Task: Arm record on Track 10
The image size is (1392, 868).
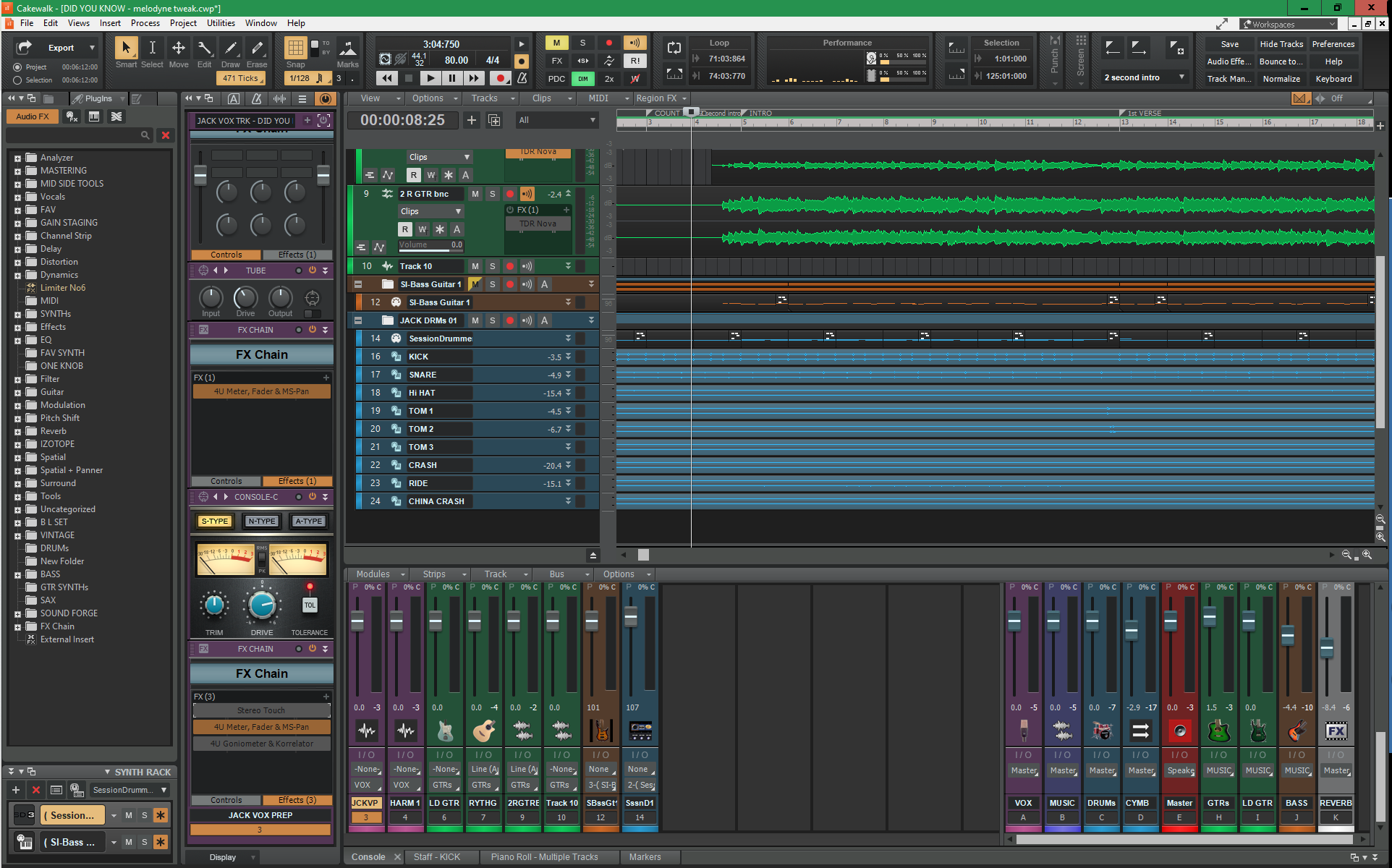Action: [x=510, y=266]
